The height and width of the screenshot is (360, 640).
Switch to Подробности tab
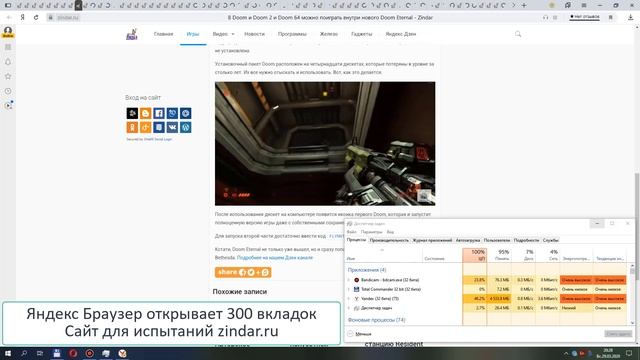point(527,240)
